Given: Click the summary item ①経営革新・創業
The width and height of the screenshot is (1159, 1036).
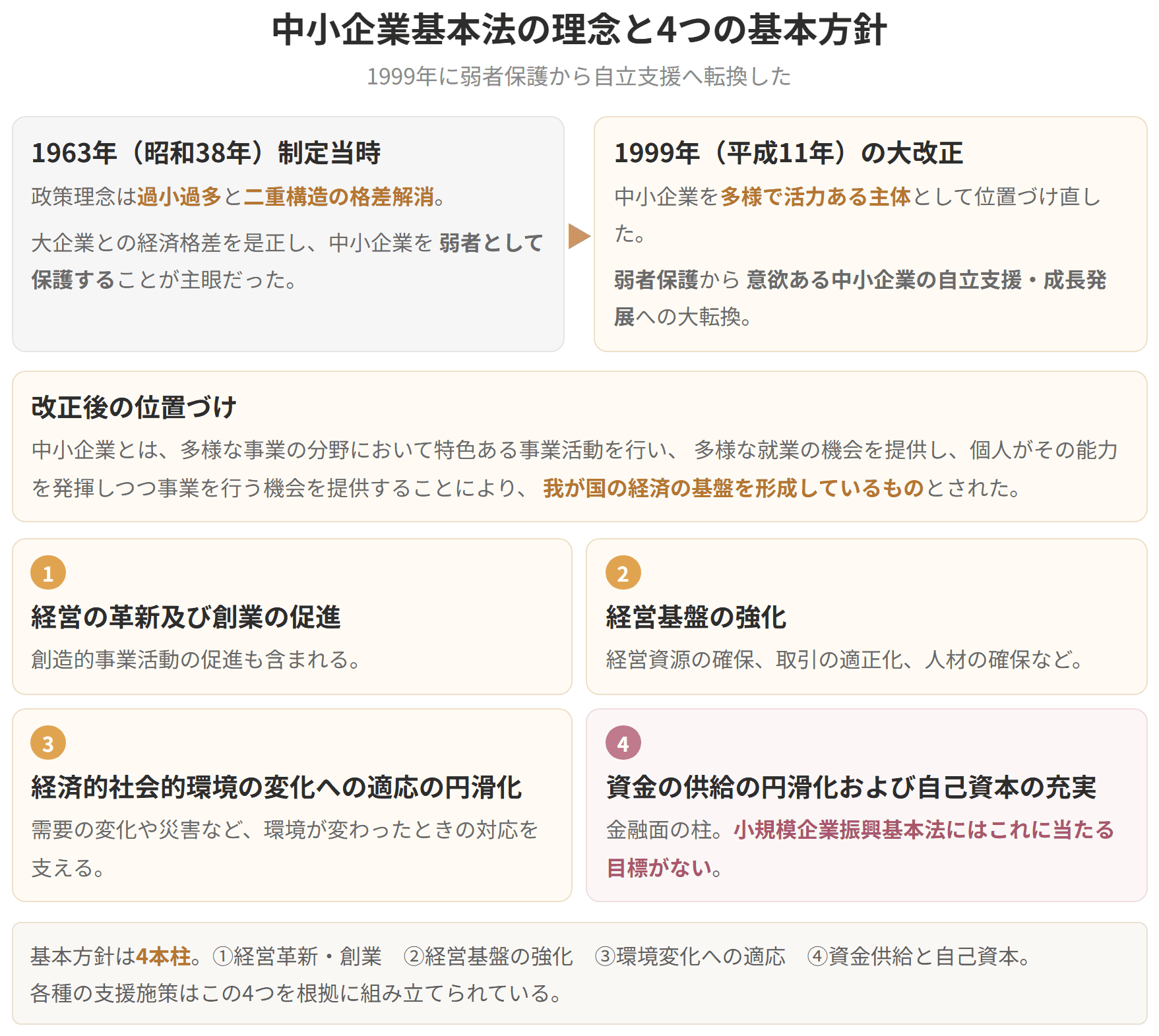Looking at the screenshot, I should [298, 956].
